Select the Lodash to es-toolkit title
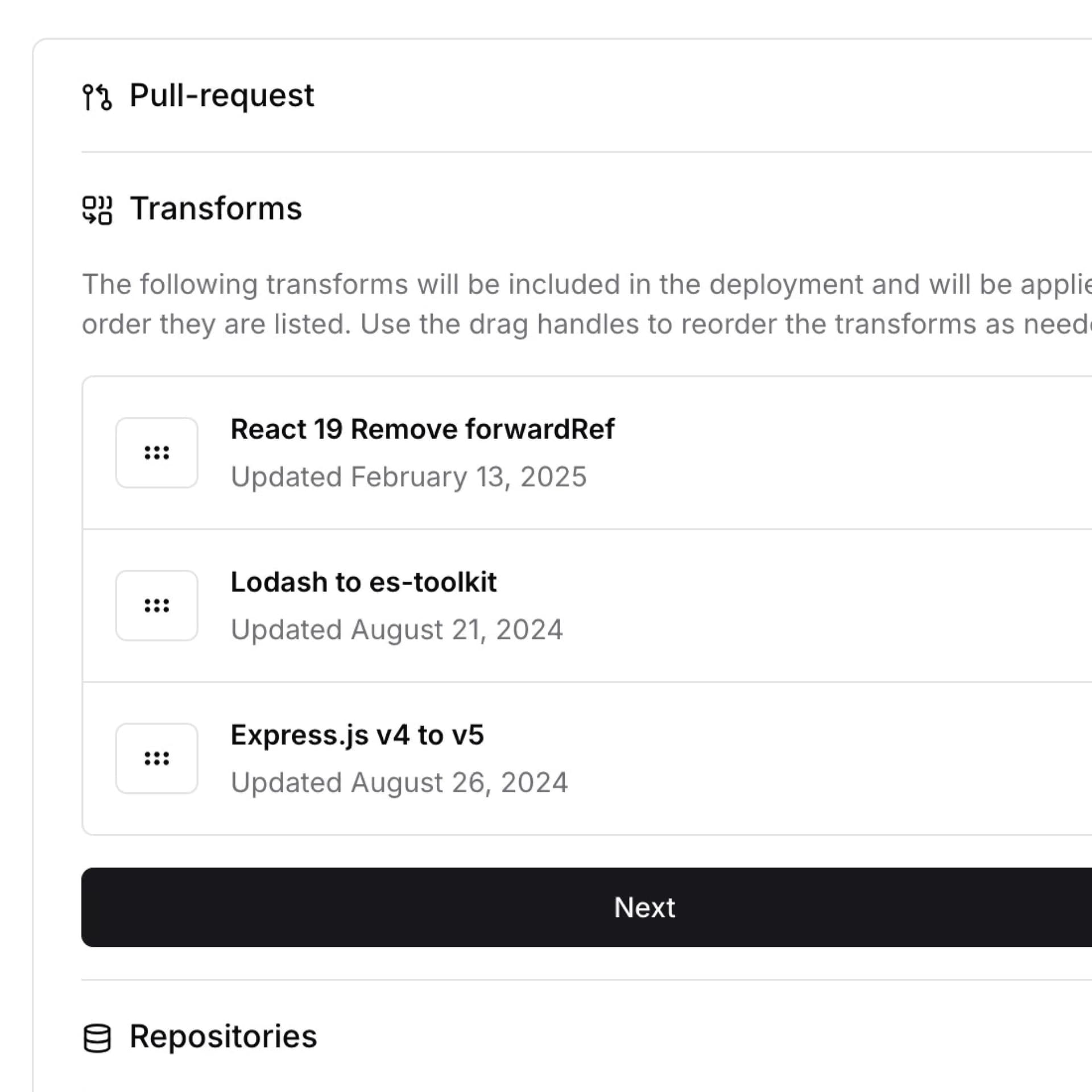 (x=363, y=582)
